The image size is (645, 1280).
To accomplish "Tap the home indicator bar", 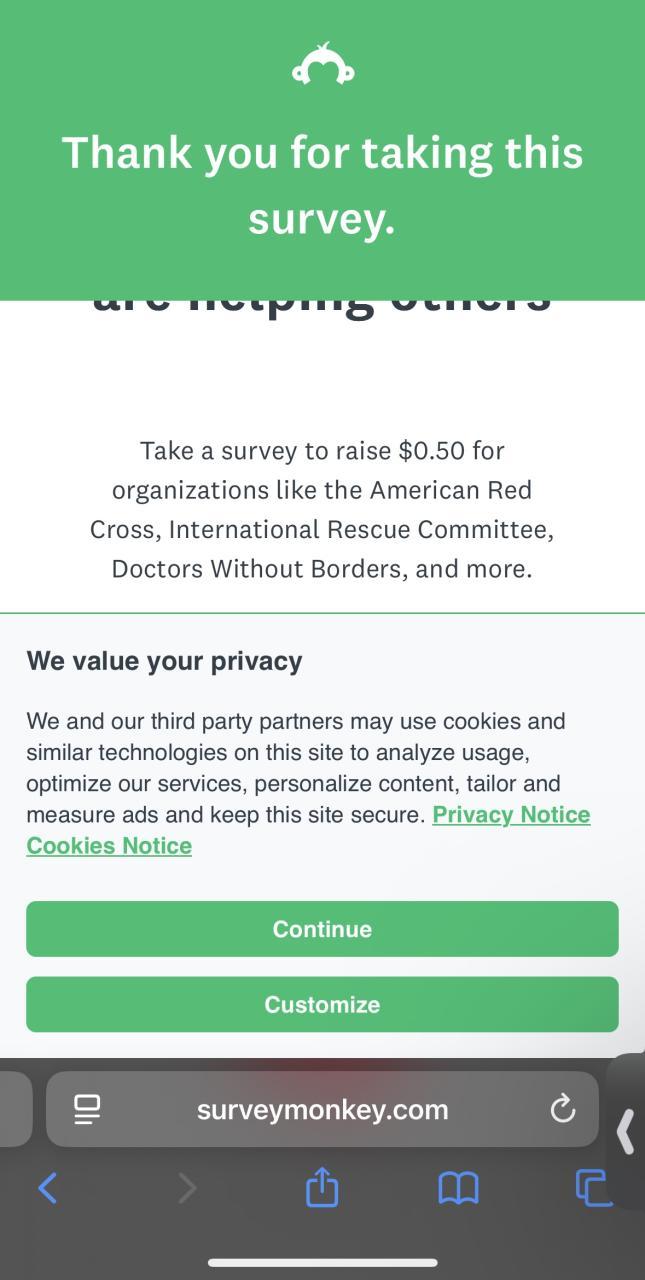I will [x=322, y=1263].
